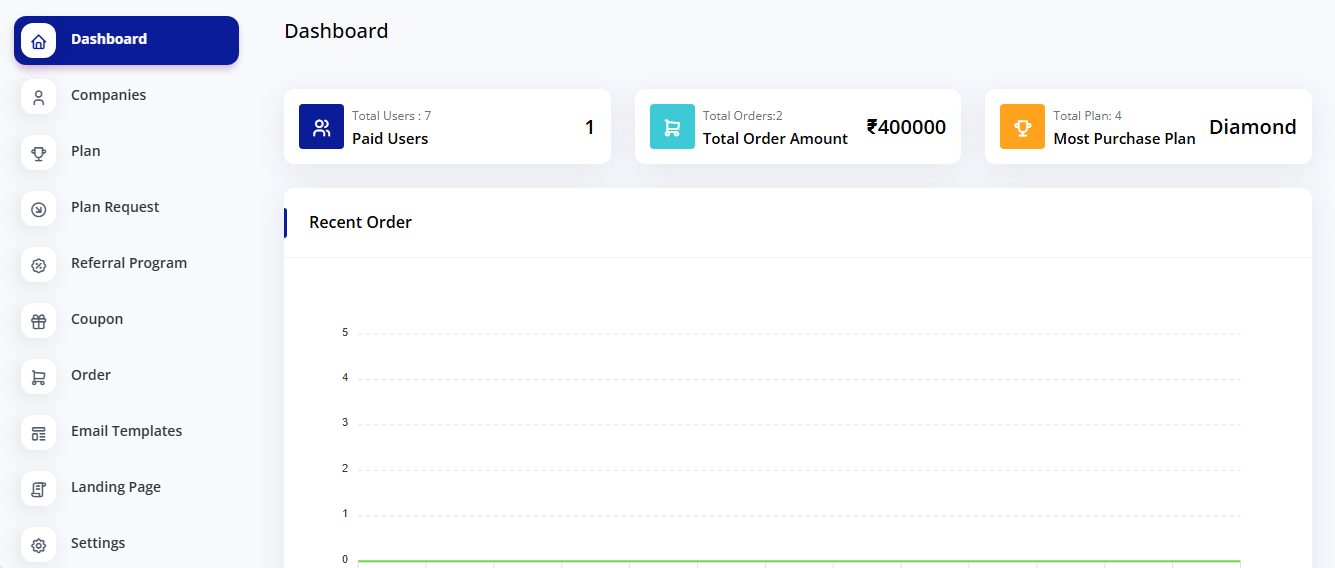Click the Plan trophy icon in sidebar
This screenshot has height=568, width=1335.
point(39,153)
